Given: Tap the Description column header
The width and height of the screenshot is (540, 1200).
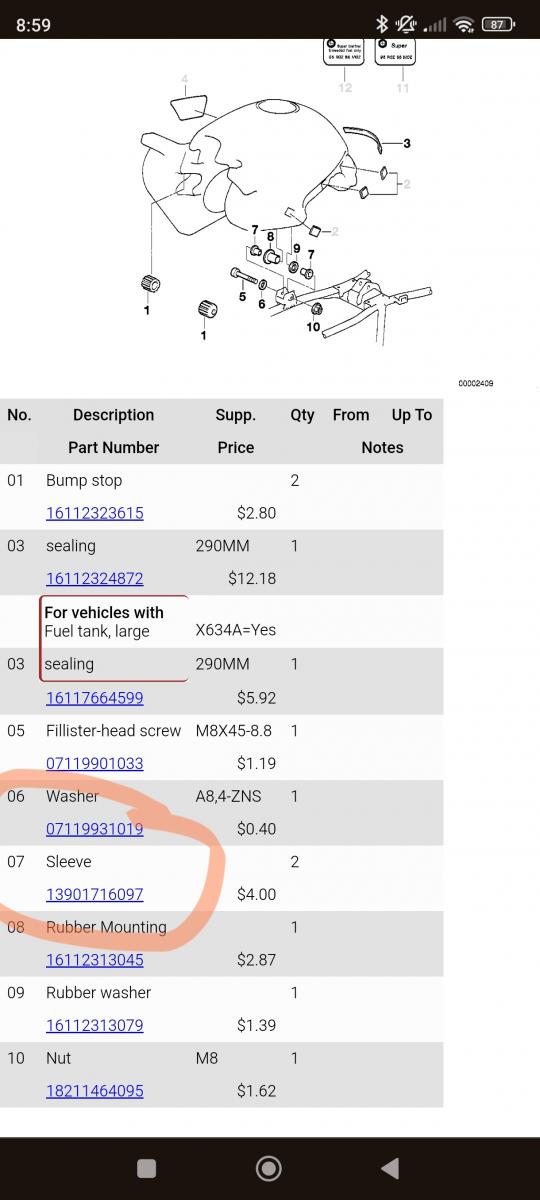Looking at the screenshot, I should 113,415.
